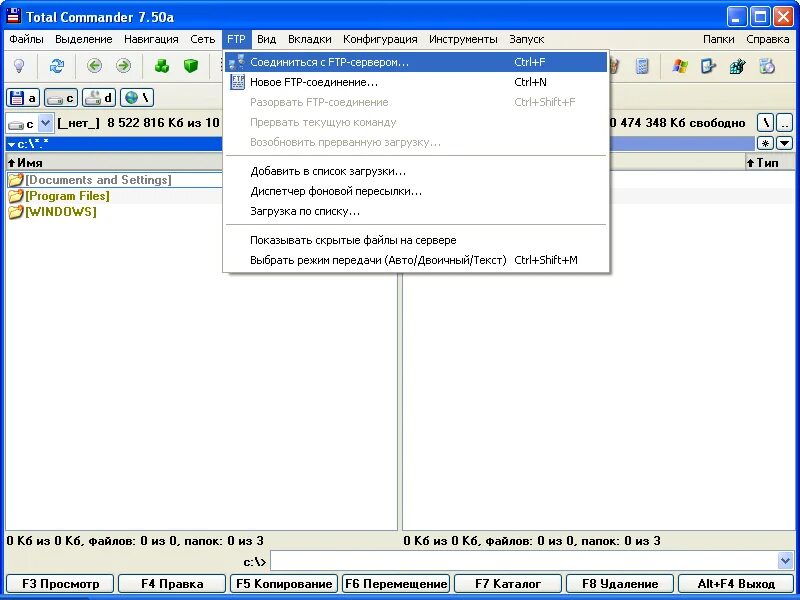Click the left panel [_нет_] volume label
800x600 pixels.
click(79, 123)
